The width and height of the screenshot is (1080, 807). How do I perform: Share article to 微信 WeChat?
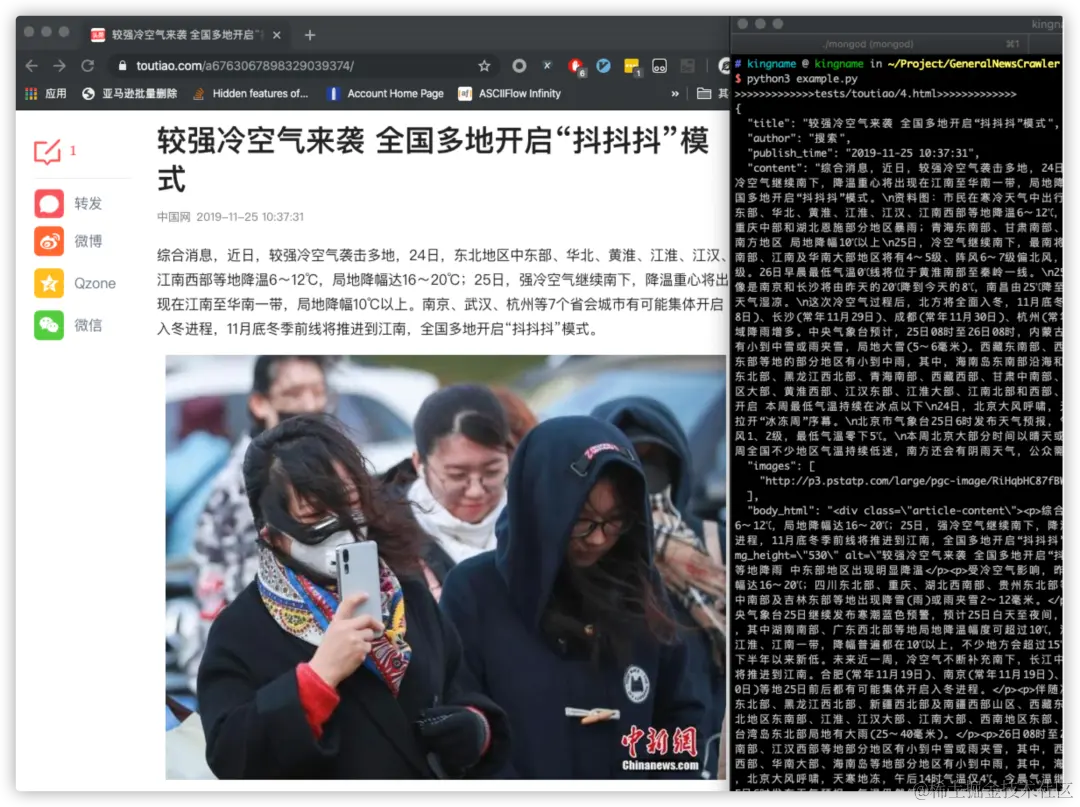[x=49, y=325]
